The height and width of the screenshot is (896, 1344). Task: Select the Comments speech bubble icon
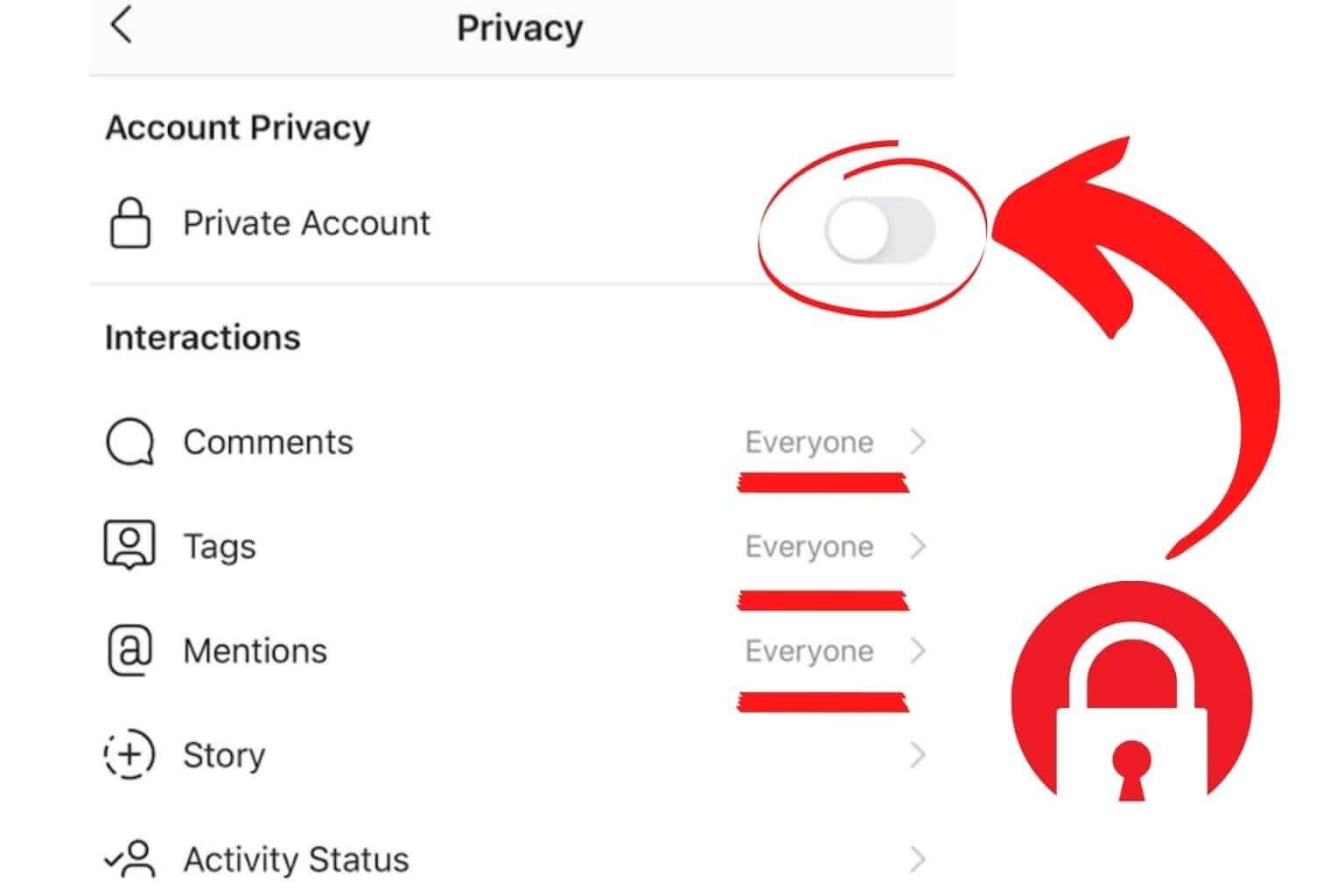(128, 443)
